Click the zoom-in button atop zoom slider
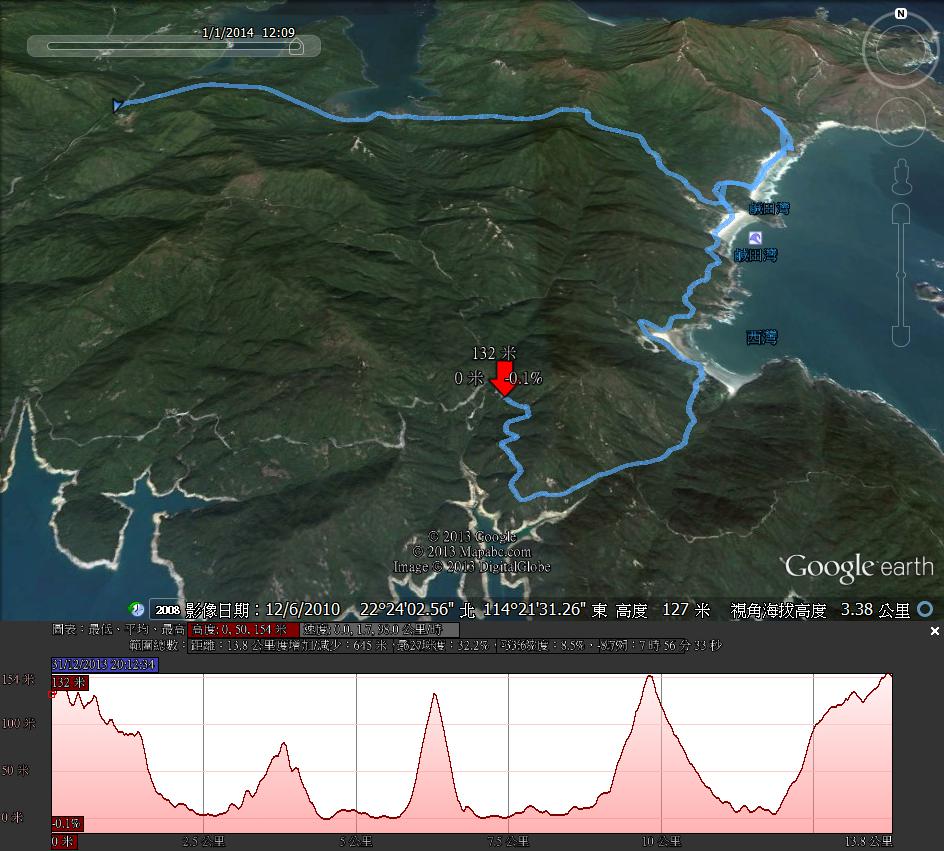This screenshot has width=944, height=851. (x=901, y=214)
